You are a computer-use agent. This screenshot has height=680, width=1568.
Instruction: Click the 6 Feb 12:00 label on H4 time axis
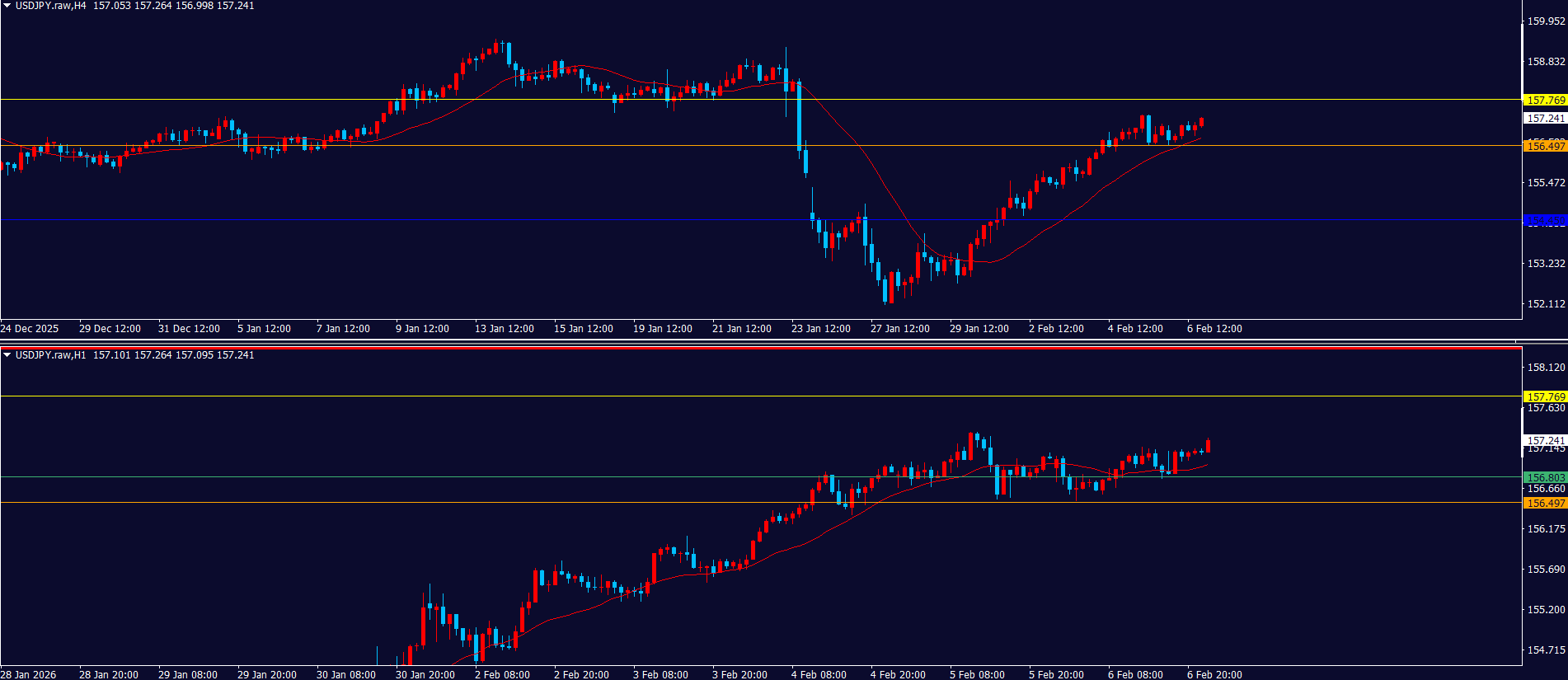click(1214, 329)
